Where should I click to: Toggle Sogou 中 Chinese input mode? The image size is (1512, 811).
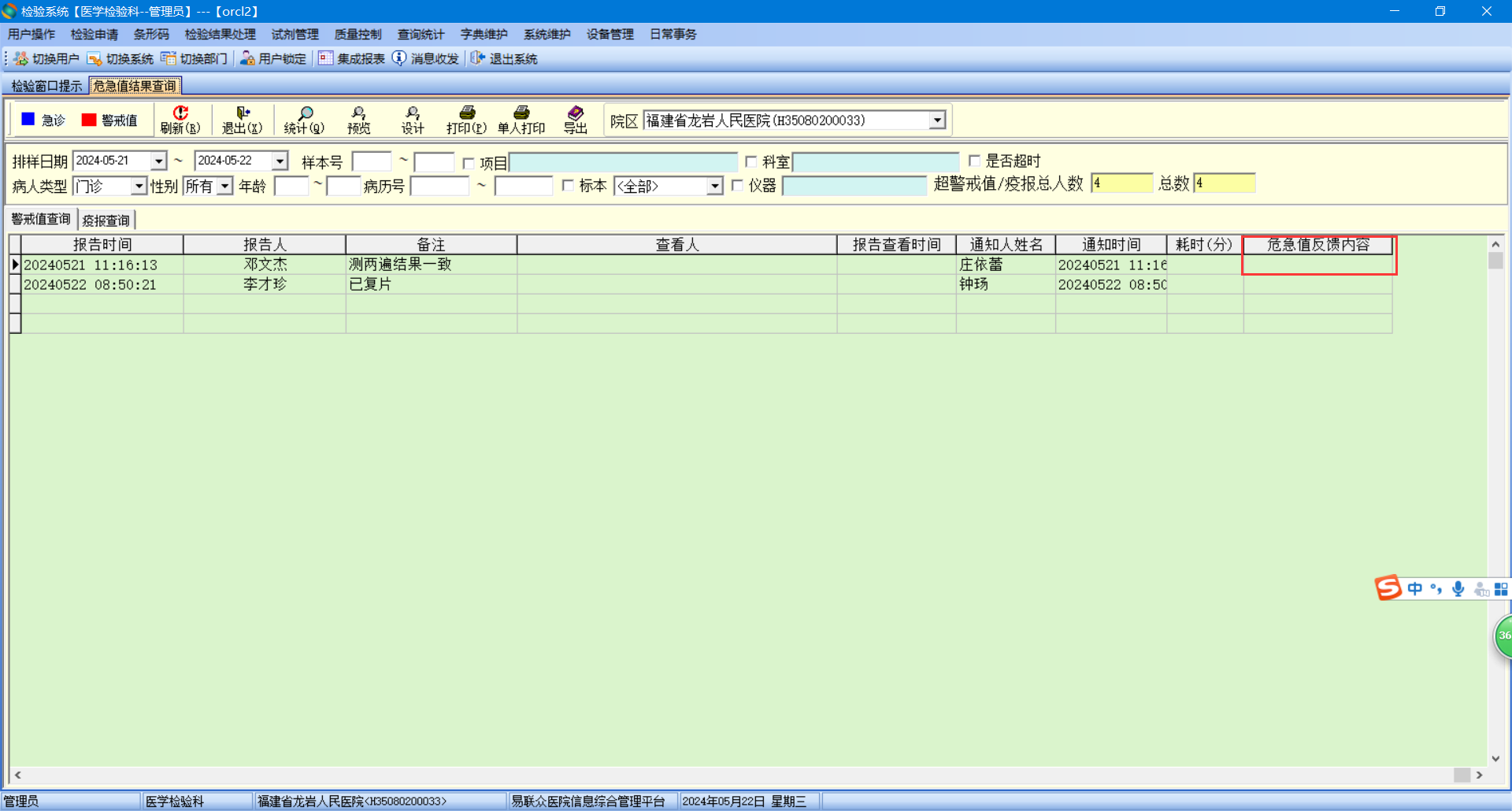tap(1415, 589)
